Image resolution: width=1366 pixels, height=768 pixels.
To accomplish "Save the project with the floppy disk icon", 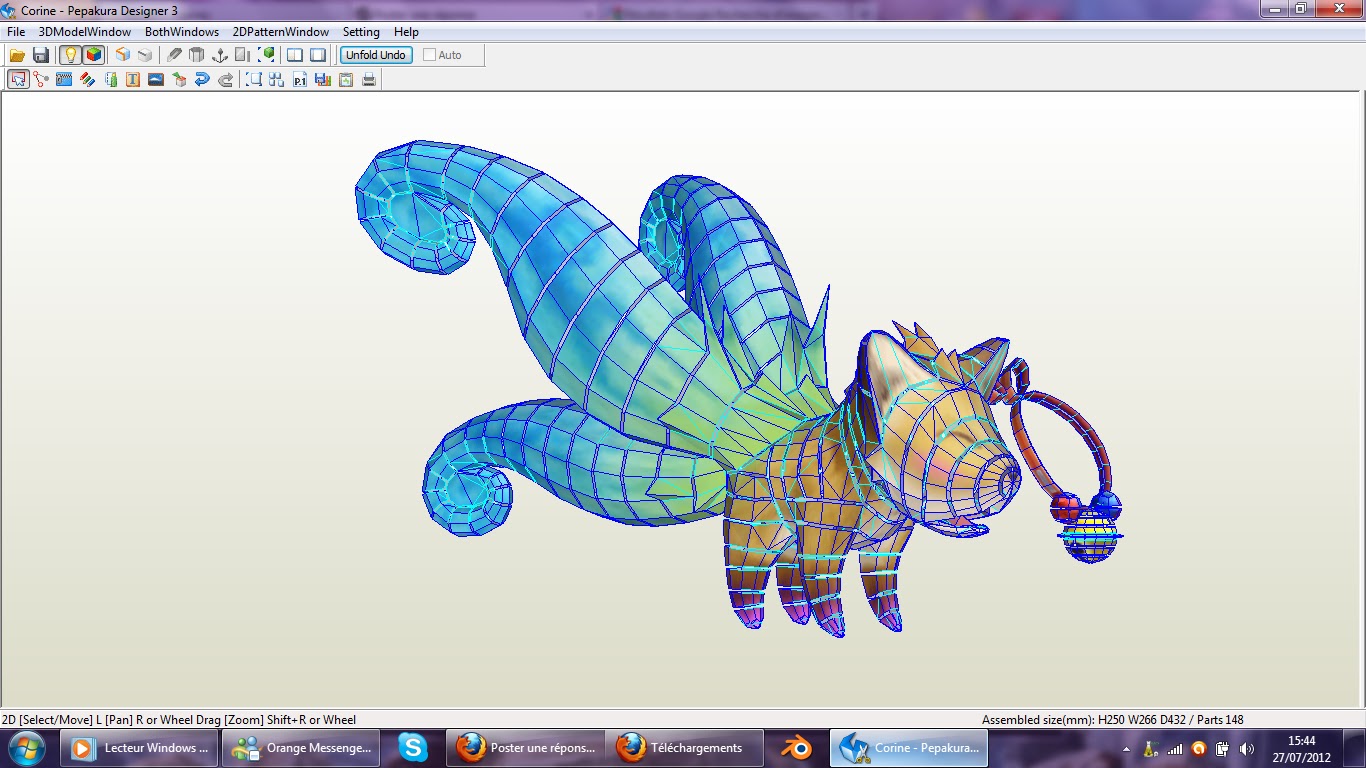I will (x=41, y=55).
